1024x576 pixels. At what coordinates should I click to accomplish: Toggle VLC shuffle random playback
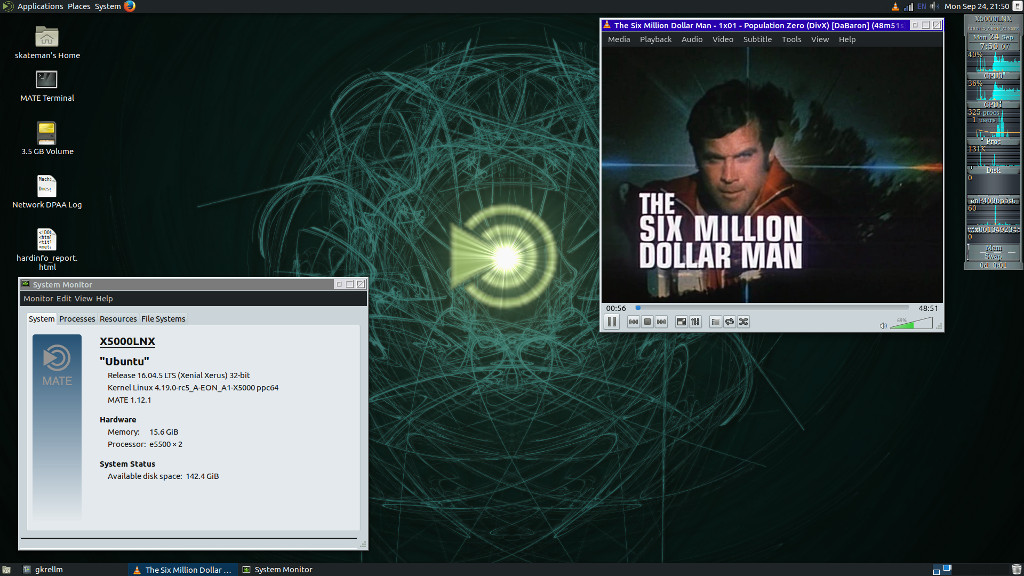pos(744,321)
